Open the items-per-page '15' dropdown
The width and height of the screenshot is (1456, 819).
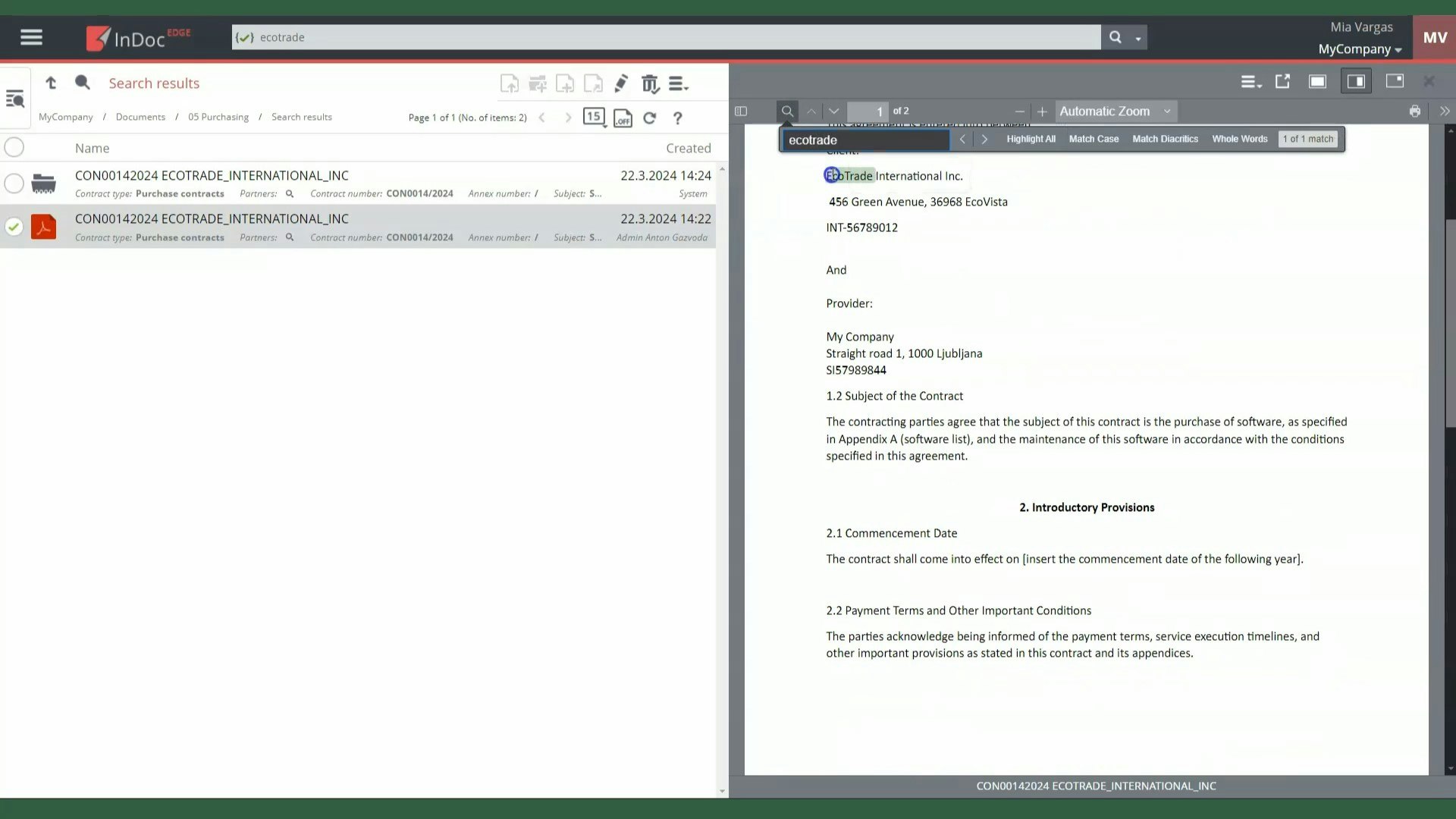(x=594, y=117)
